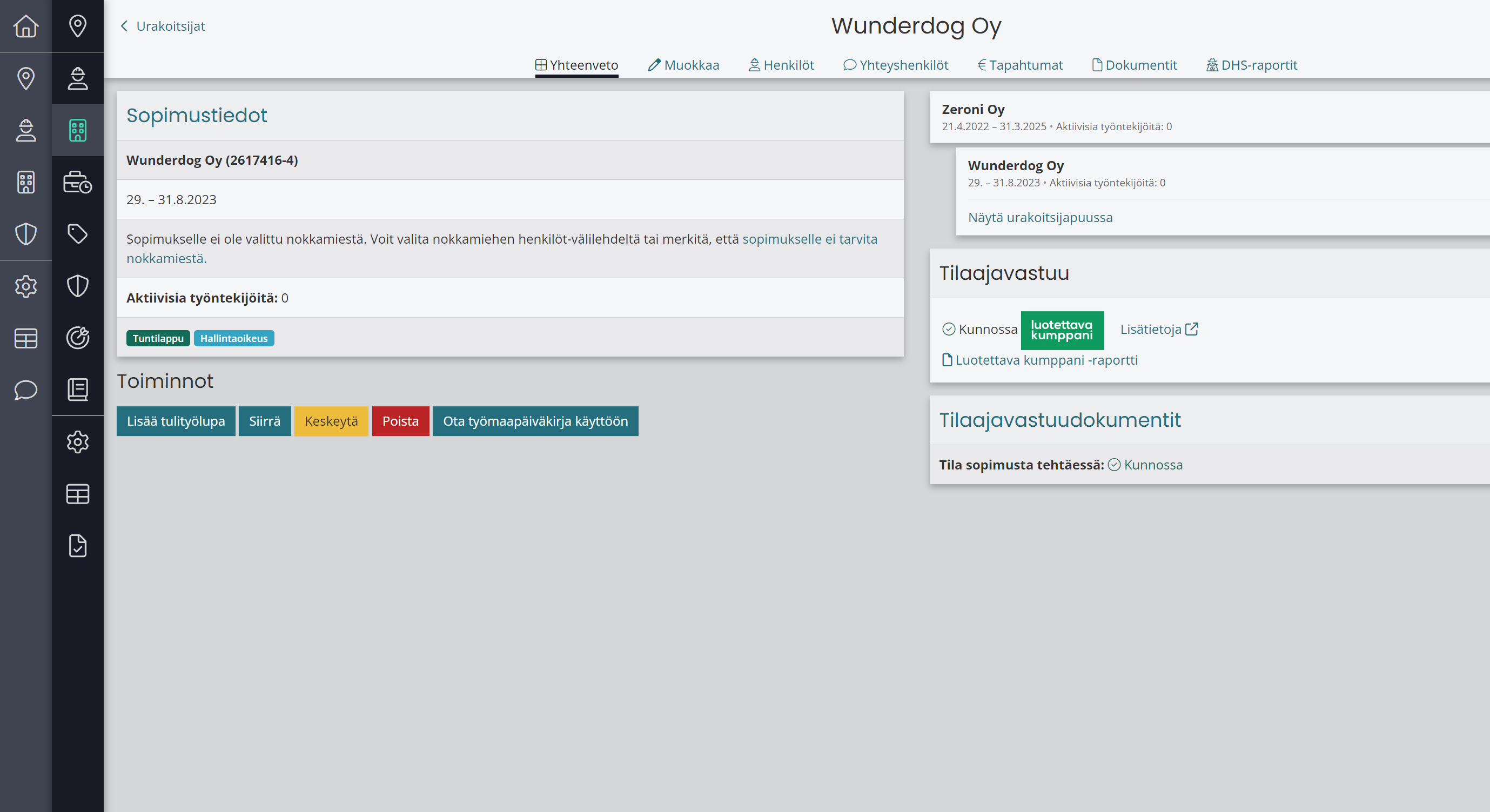Open the worker icon in the outer sidebar
The width and height of the screenshot is (1490, 812).
tap(25, 130)
